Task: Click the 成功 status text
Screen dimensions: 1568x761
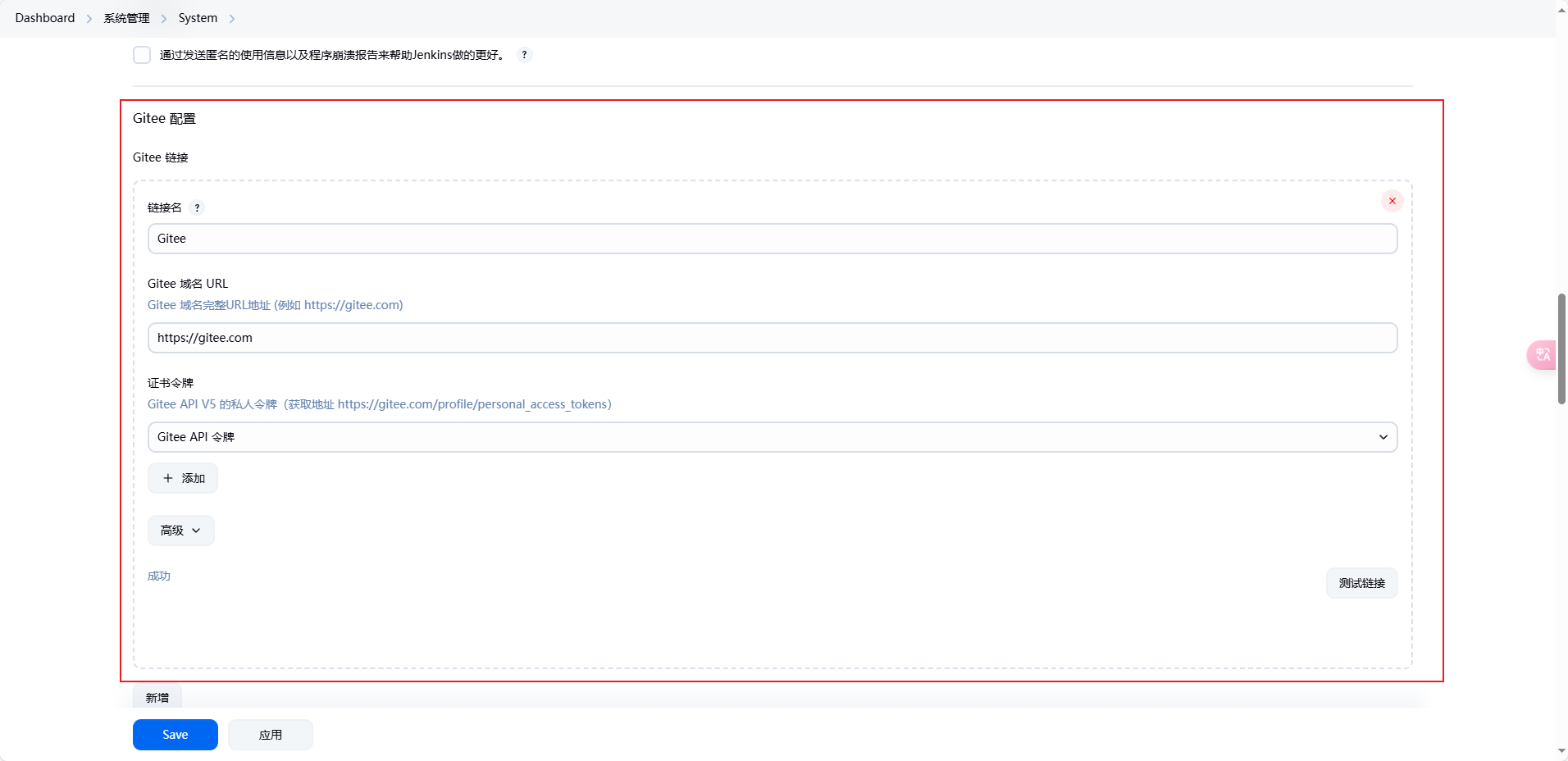Action: (x=159, y=576)
